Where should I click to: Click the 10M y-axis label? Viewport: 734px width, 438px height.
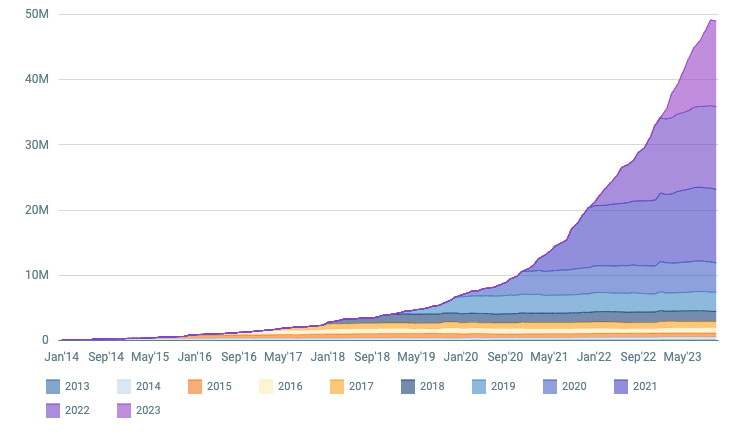click(36, 275)
